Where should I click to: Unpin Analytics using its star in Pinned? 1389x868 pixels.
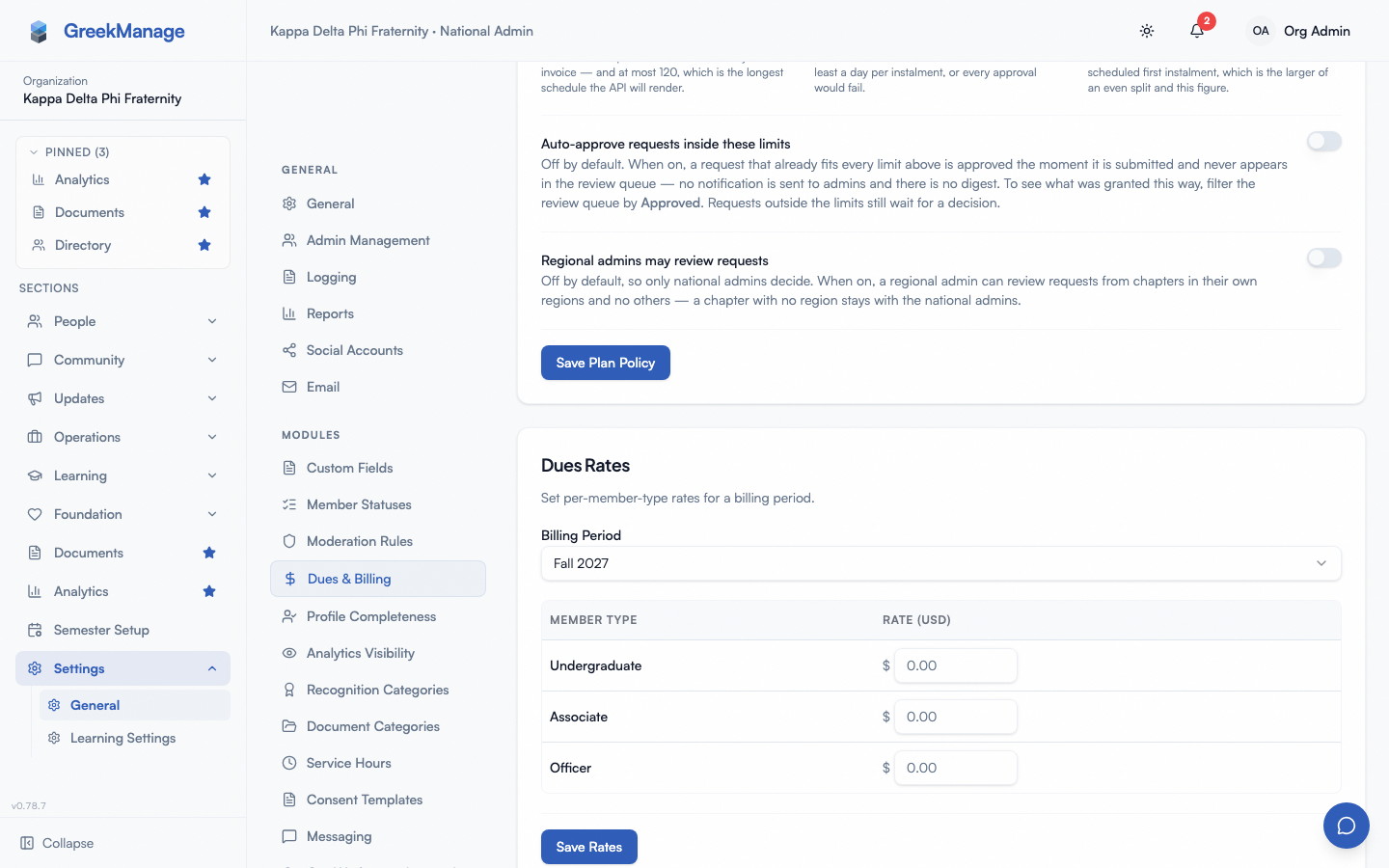pos(204,179)
